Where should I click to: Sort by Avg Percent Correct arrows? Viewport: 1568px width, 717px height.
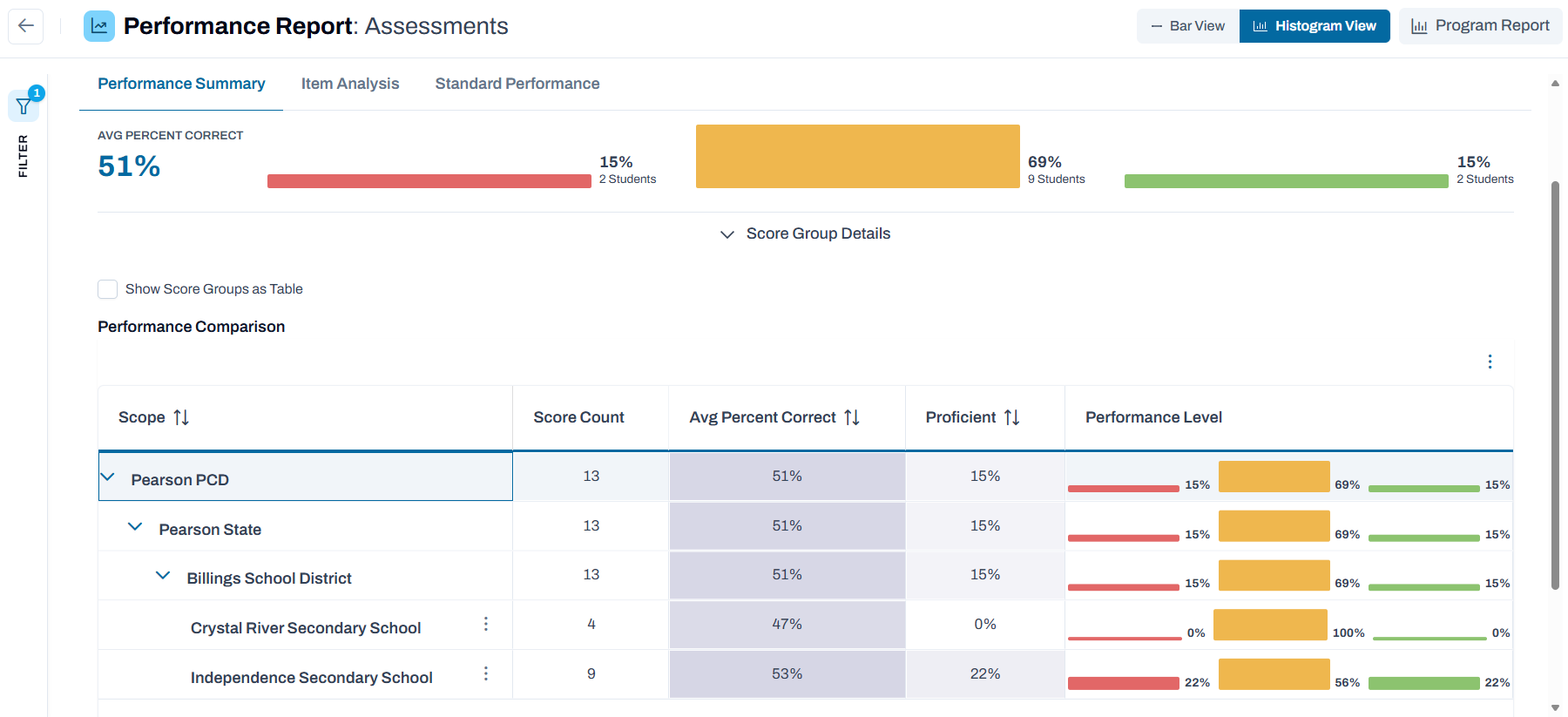tap(852, 417)
